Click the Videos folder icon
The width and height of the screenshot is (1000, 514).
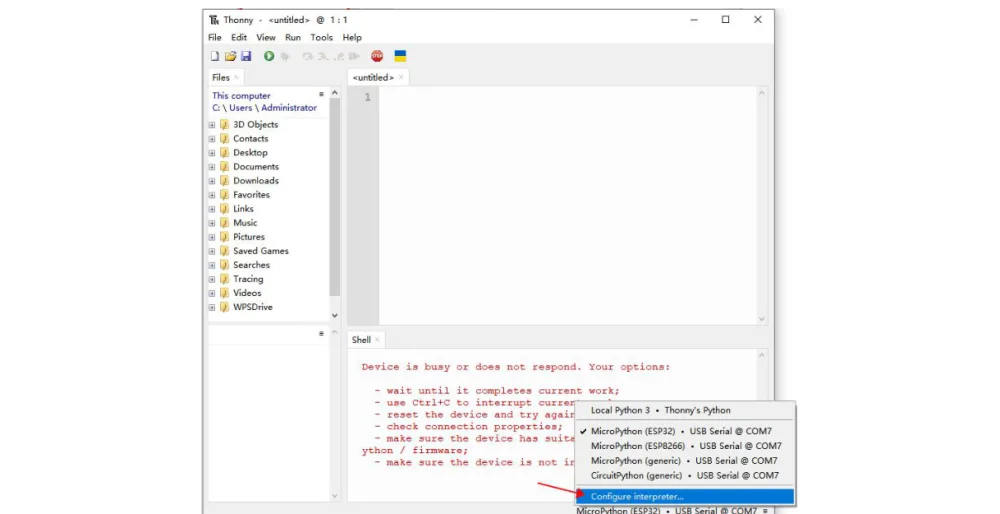[224, 293]
